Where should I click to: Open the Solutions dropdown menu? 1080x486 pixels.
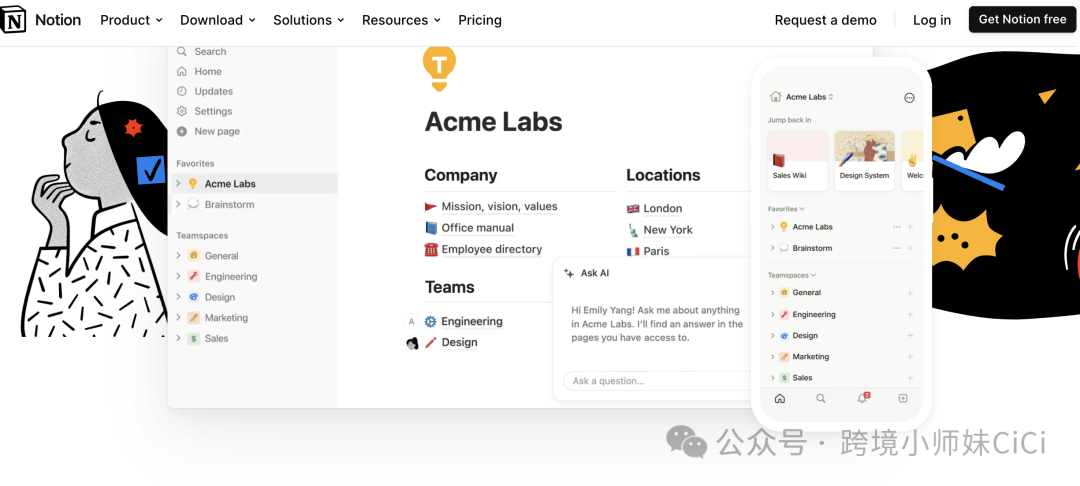(x=309, y=20)
